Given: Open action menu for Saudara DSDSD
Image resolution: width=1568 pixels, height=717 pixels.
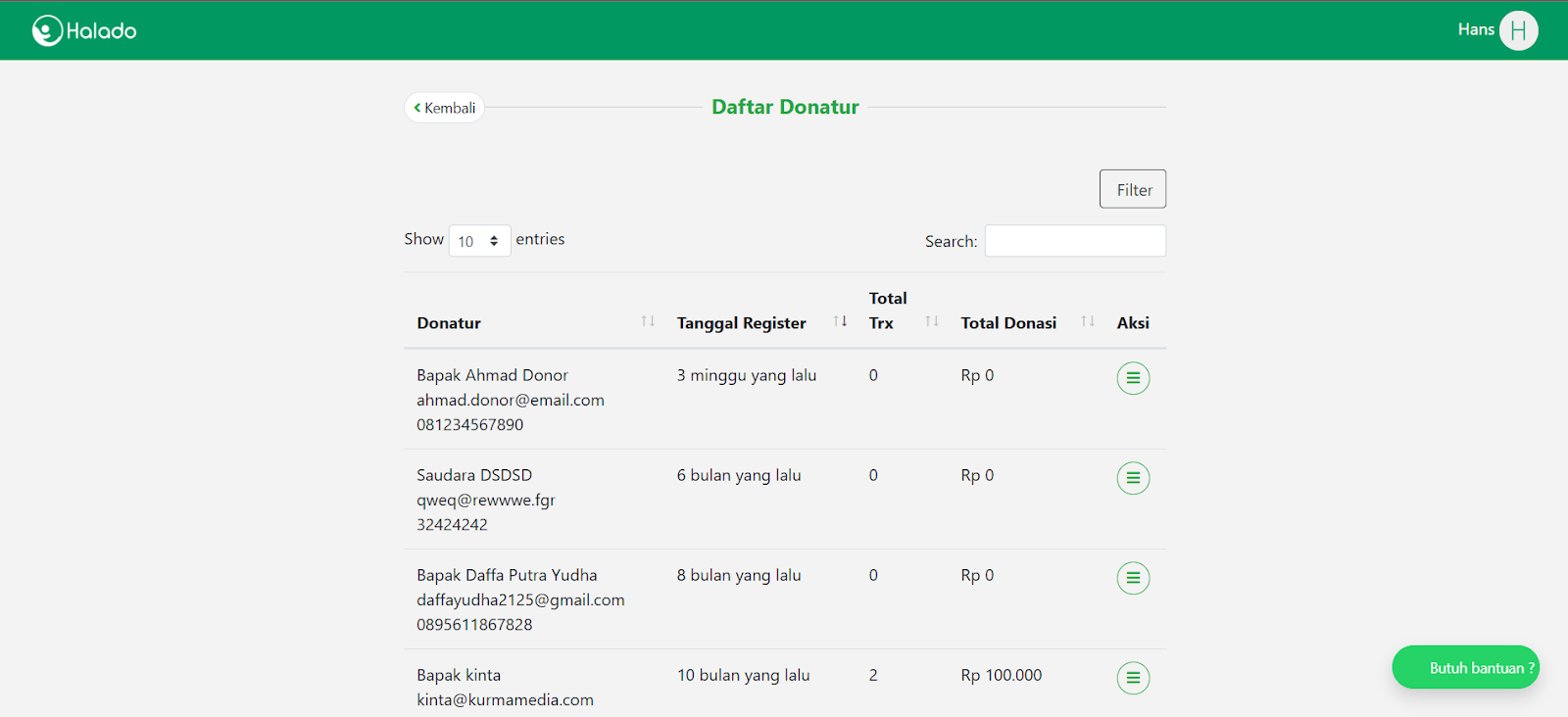Looking at the screenshot, I should tap(1133, 478).
